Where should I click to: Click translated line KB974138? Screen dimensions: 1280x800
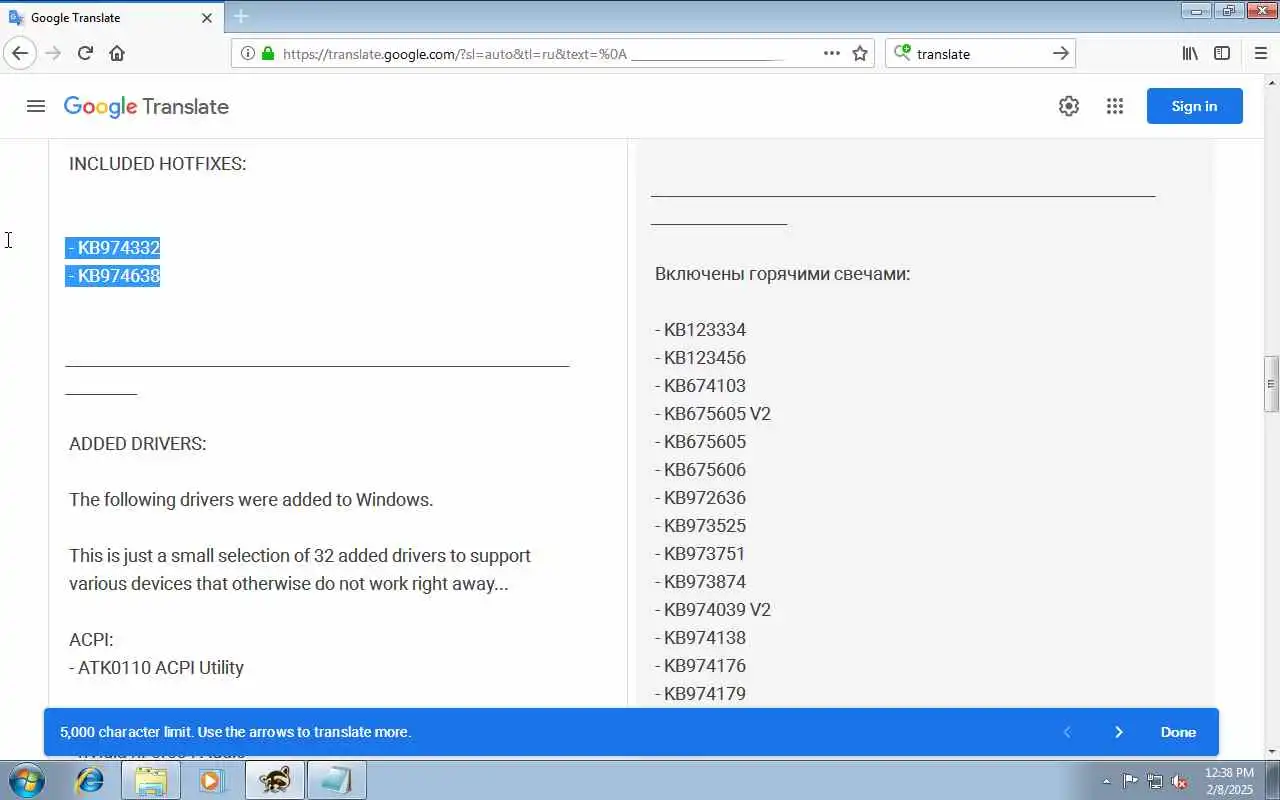tap(700, 638)
